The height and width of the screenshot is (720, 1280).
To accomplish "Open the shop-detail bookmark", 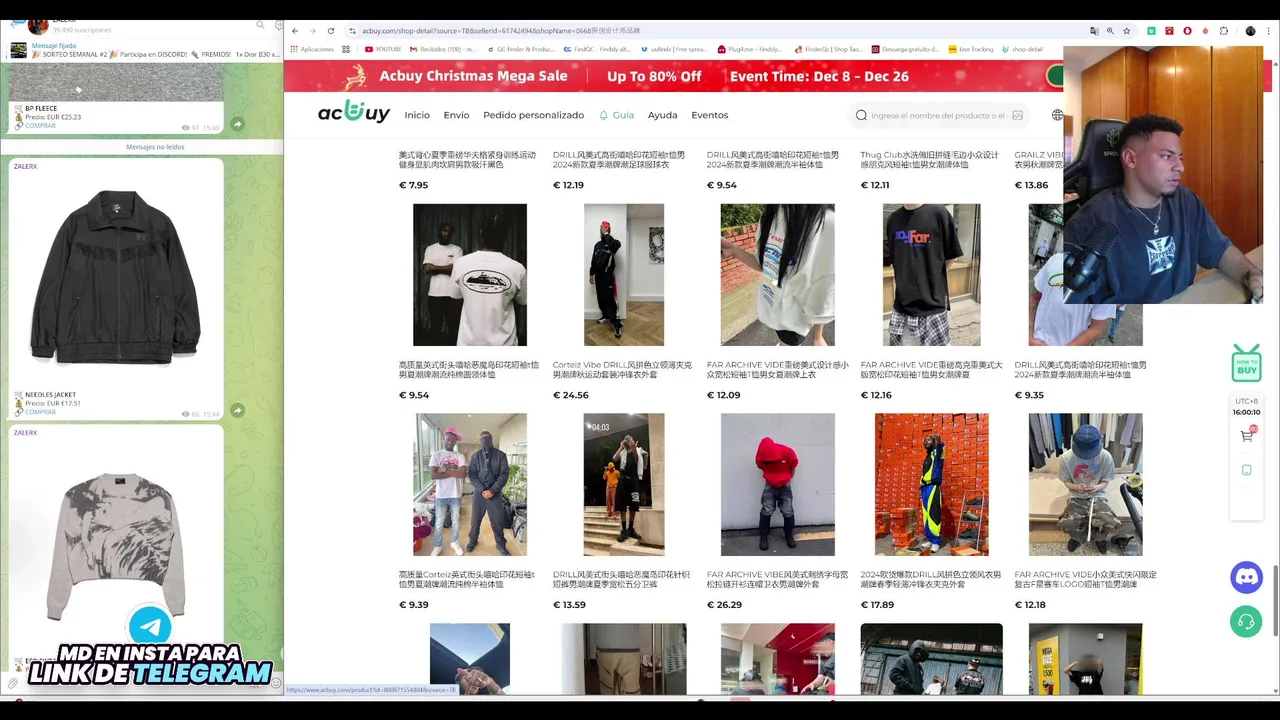I will point(1022,49).
